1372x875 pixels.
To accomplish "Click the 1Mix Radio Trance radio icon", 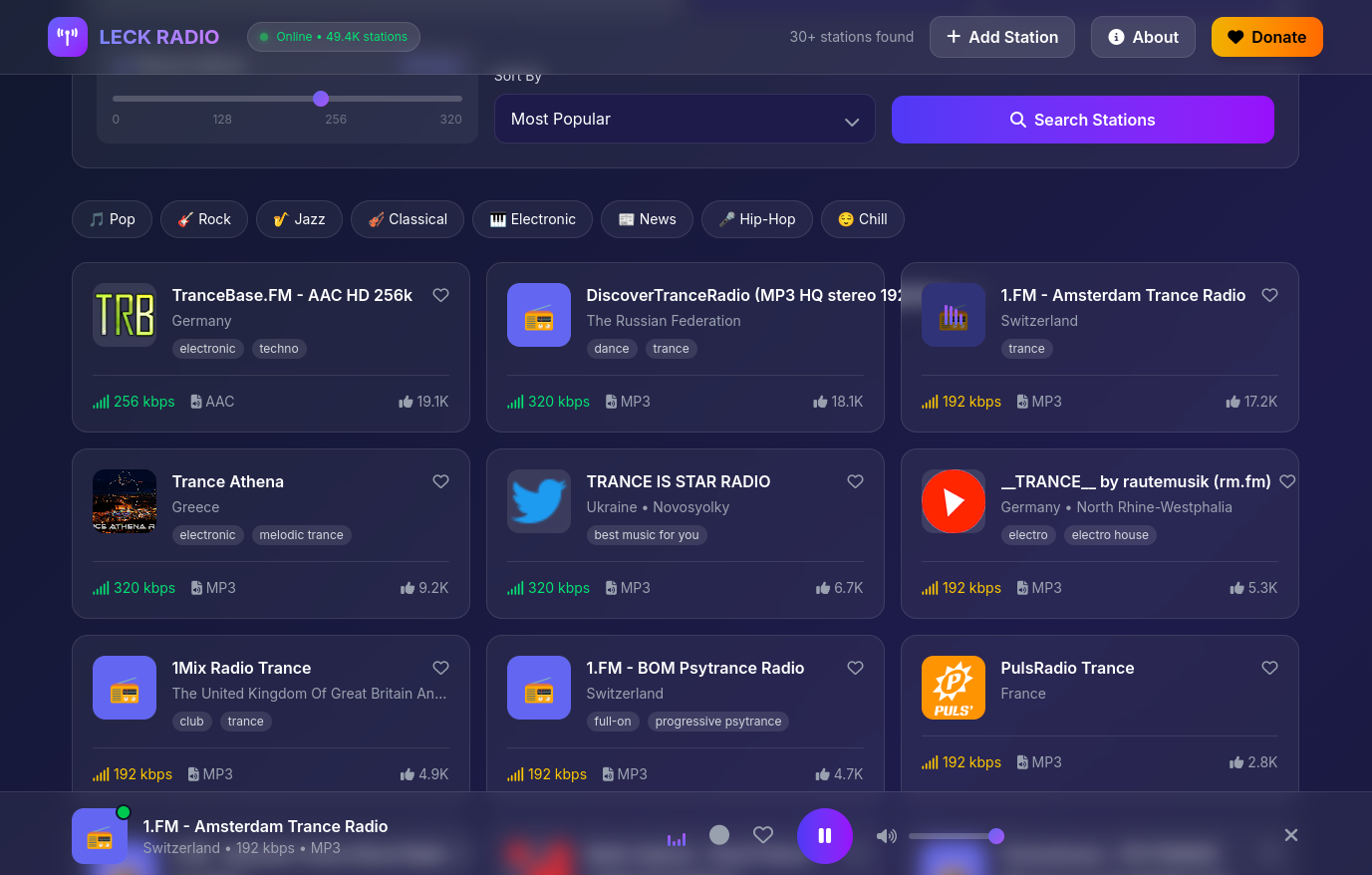I will click(x=125, y=688).
